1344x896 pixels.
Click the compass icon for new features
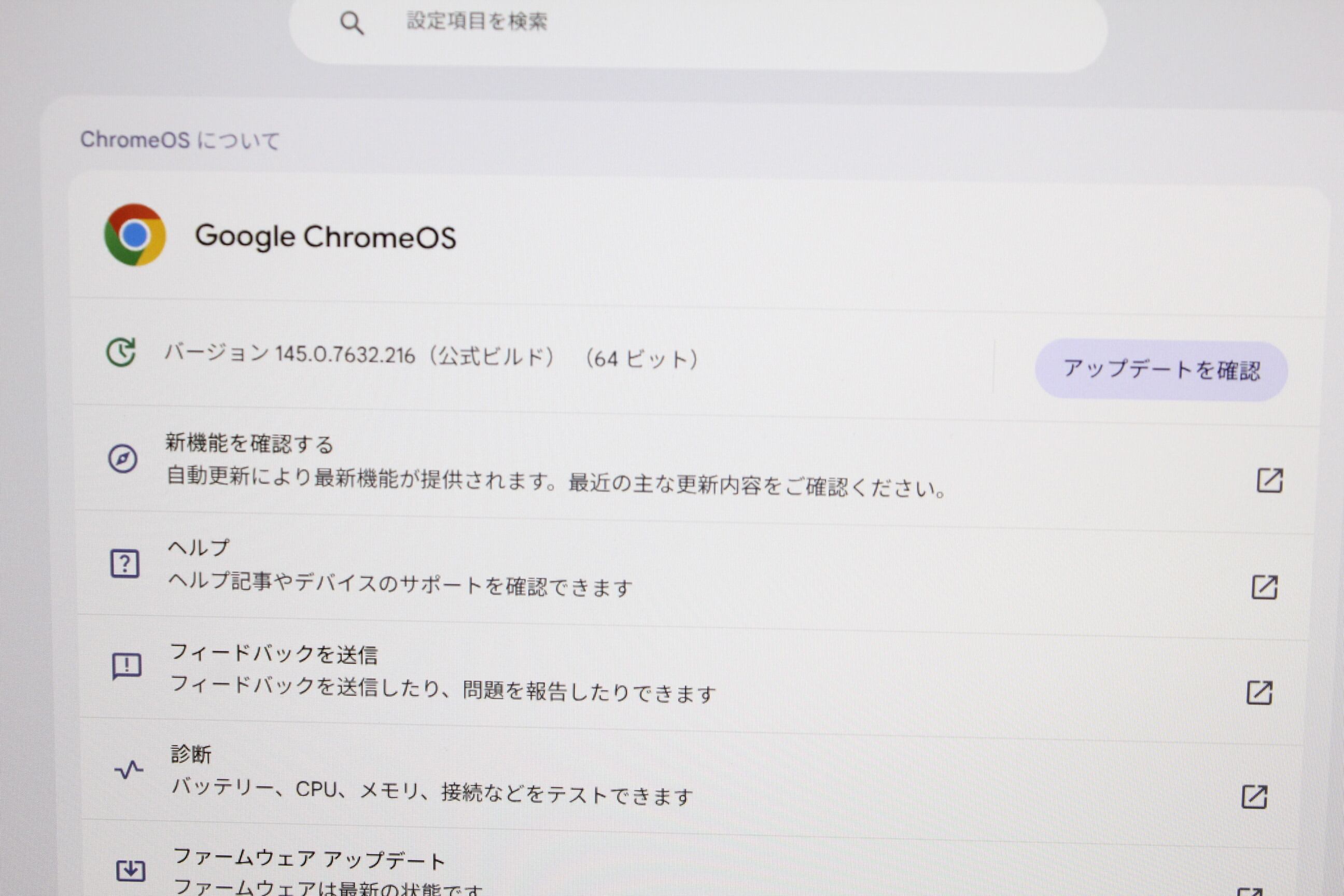click(122, 459)
